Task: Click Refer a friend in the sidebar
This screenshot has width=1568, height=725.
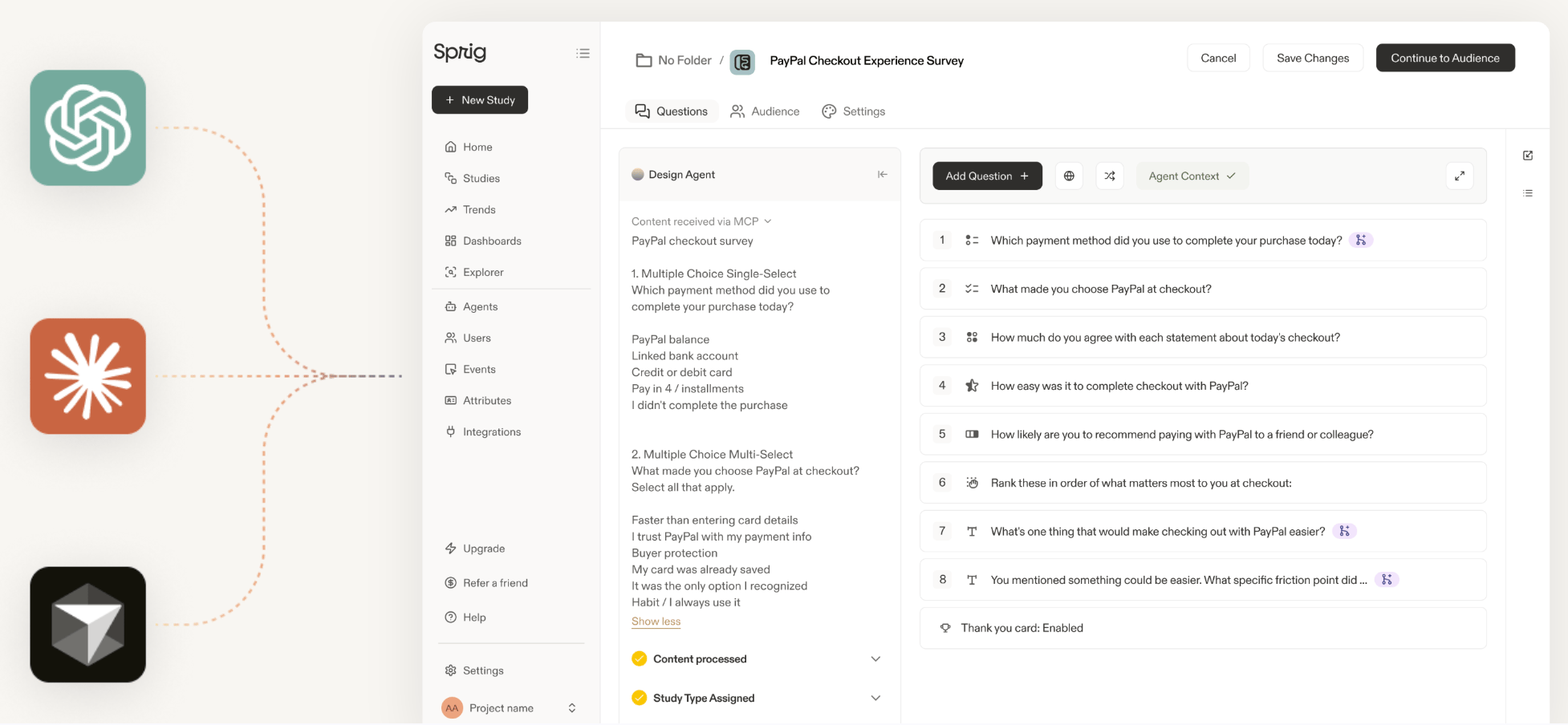Action: (x=486, y=583)
